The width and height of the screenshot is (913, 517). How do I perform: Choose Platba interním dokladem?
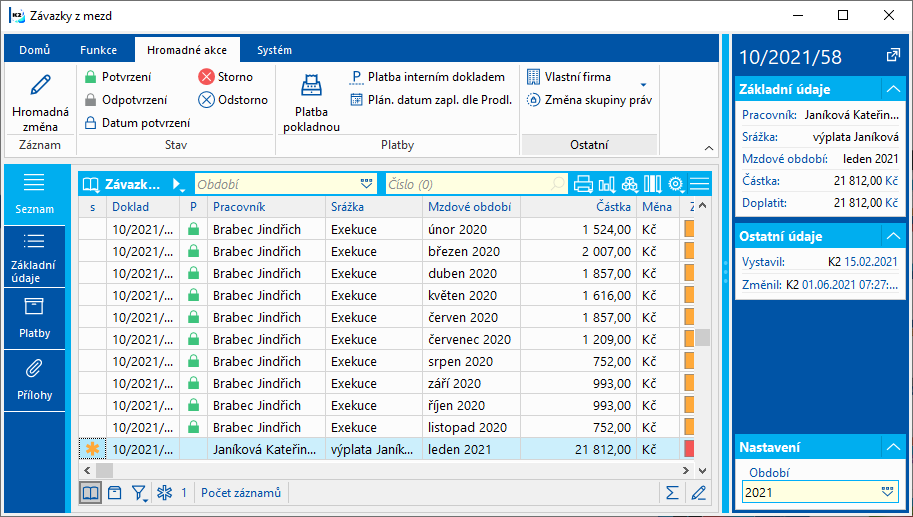427,77
